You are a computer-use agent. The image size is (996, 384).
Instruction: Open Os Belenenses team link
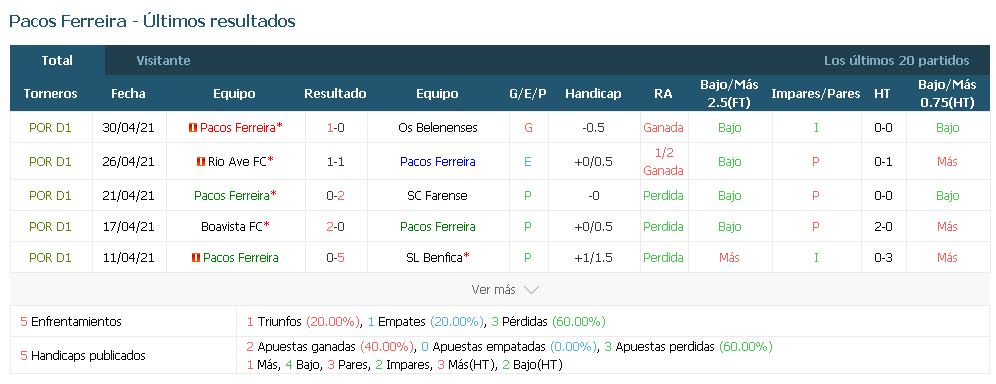[x=437, y=128]
